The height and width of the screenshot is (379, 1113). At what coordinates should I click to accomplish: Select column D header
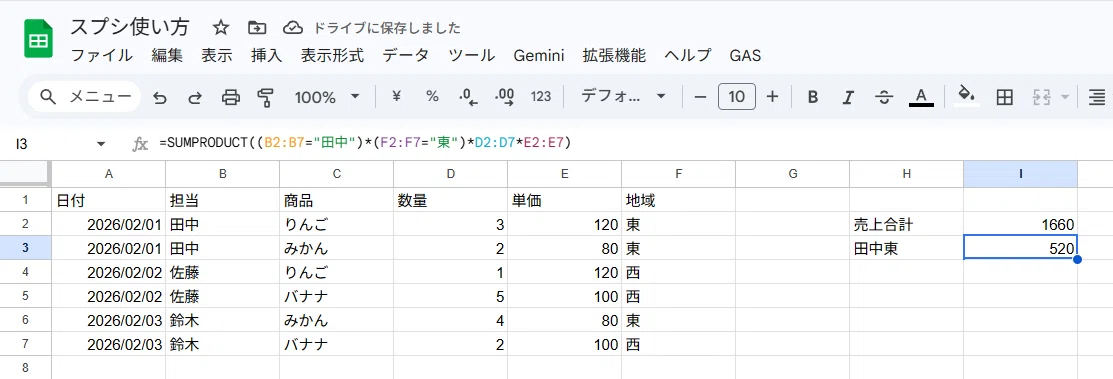(x=450, y=173)
